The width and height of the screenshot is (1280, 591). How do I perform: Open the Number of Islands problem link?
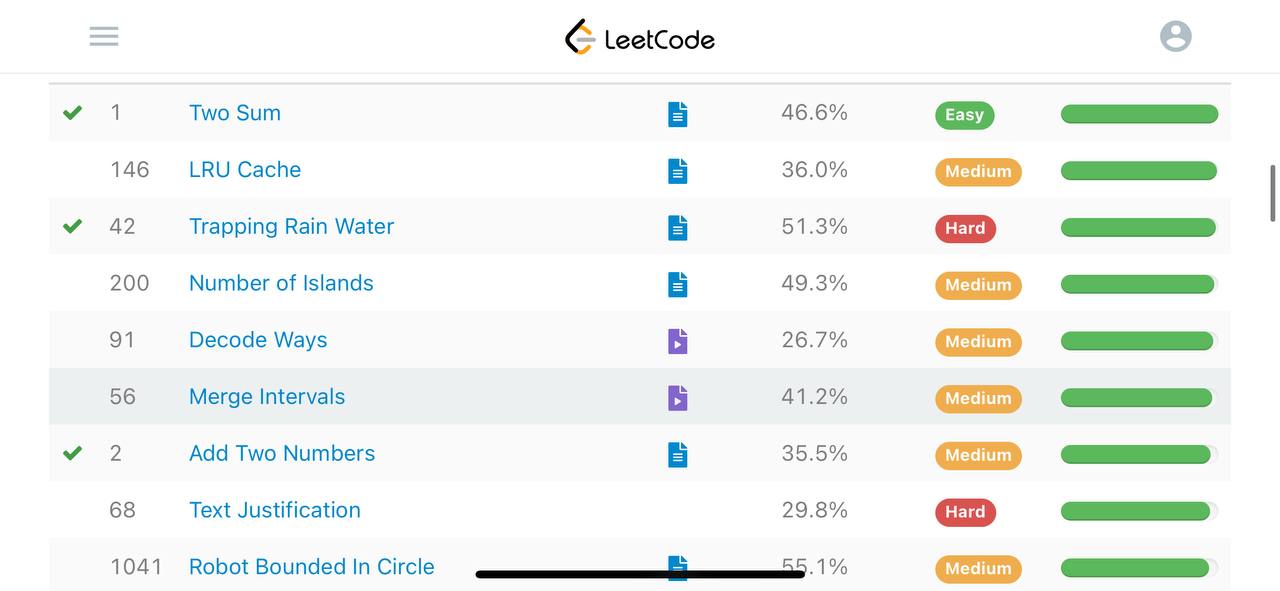(281, 283)
